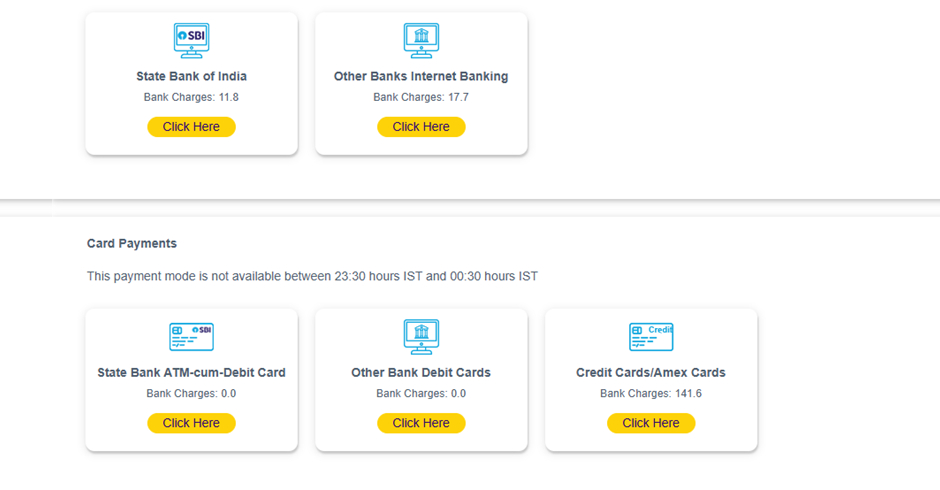Select the State Bank of India title
The image size is (940, 490).
[x=191, y=76]
